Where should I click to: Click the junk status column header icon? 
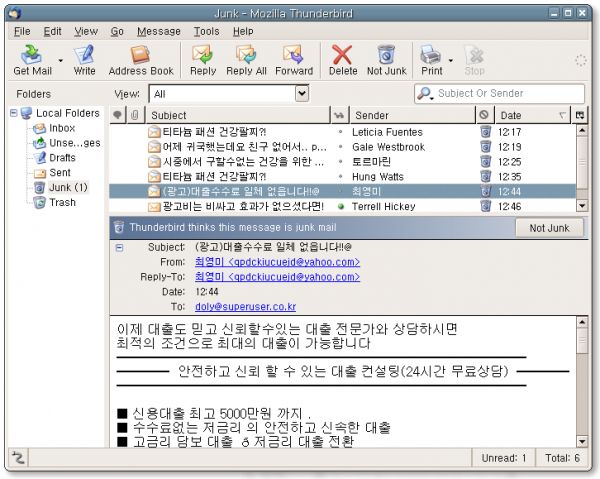pos(484,115)
